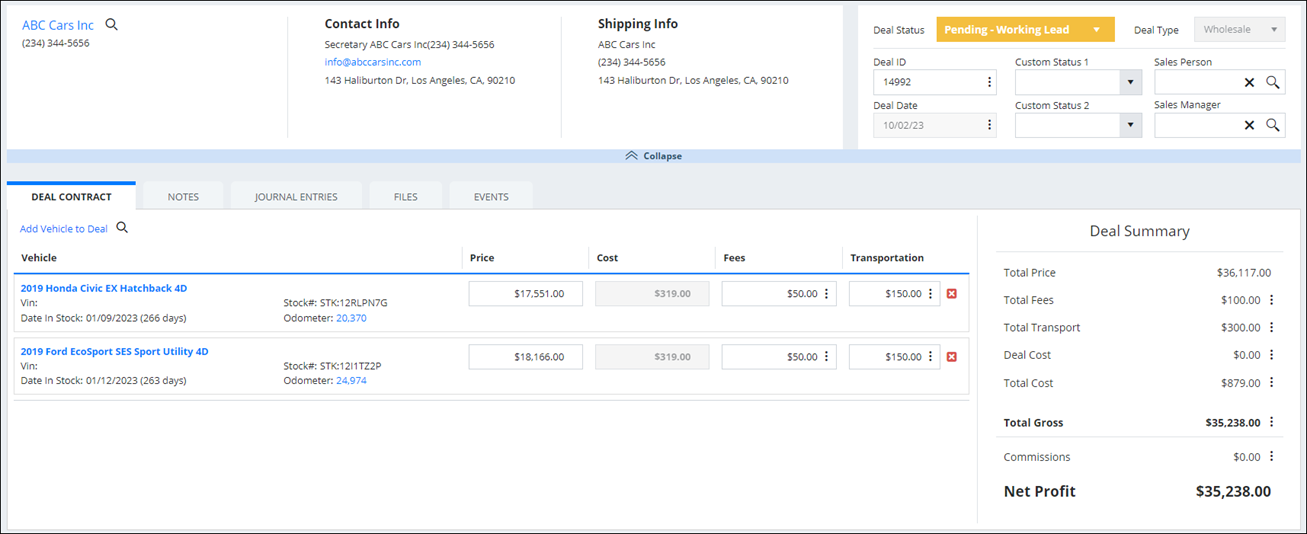Screen dimensions: 1307x534
Task: Click Ford EcoSport cost field
Action: pyautogui.click(x=652, y=356)
